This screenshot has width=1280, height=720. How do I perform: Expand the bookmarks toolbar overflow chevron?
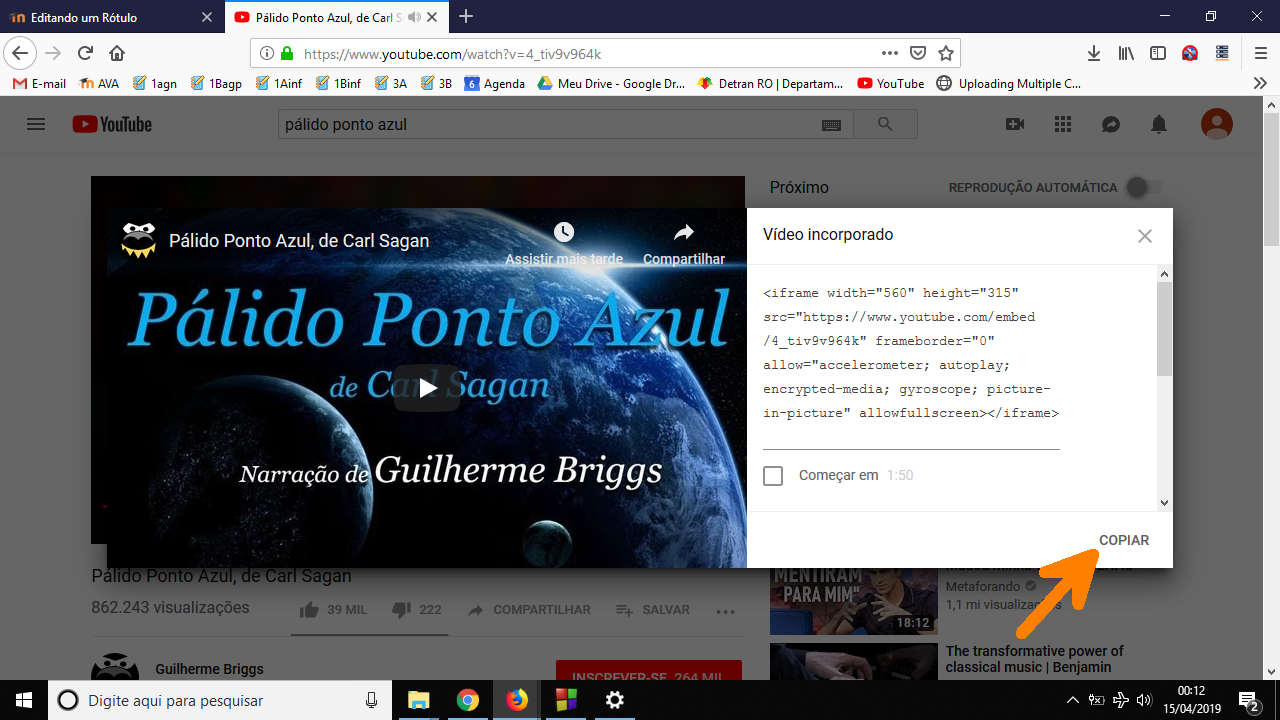click(x=1260, y=84)
